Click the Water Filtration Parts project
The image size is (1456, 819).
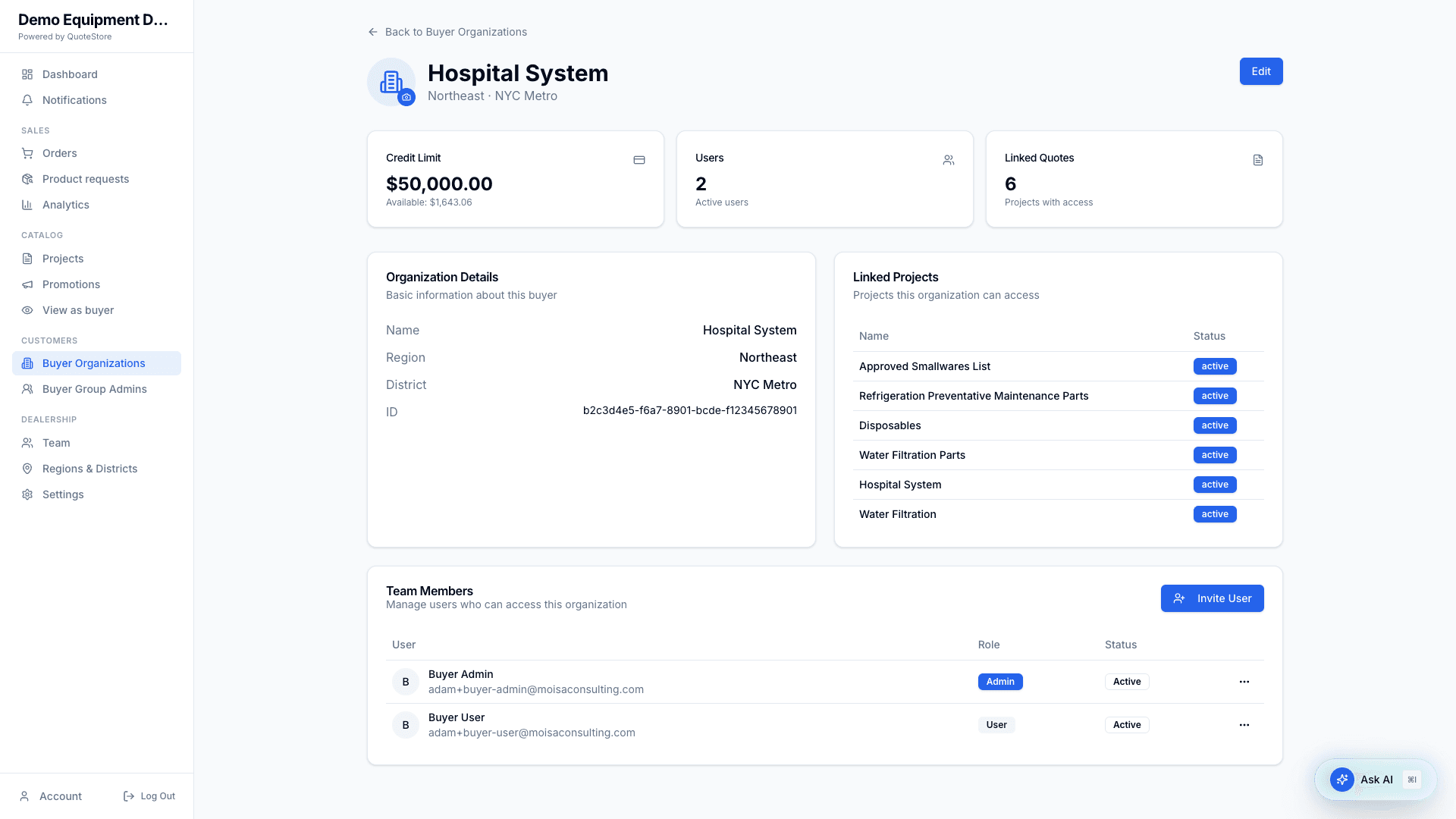coord(912,455)
